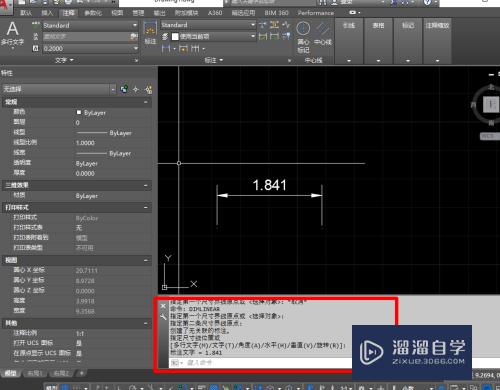Click the Select Objects crosshair icon in Properties
Image resolution: width=500 pixels, height=390 pixels.
(136, 89)
